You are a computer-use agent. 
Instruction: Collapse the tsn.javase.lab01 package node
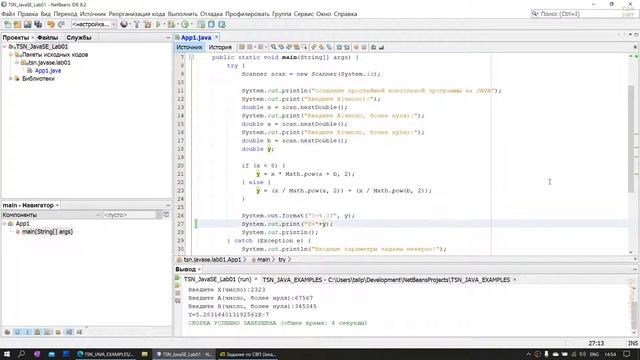[17, 62]
